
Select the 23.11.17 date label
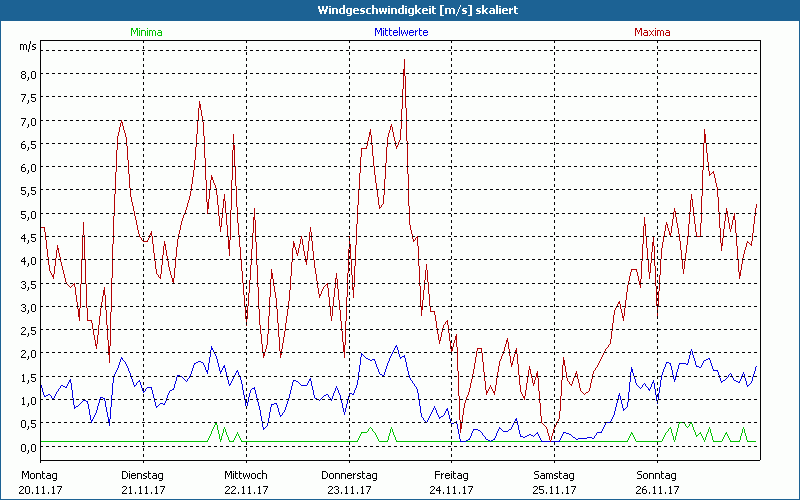click(x=348, y=490)
